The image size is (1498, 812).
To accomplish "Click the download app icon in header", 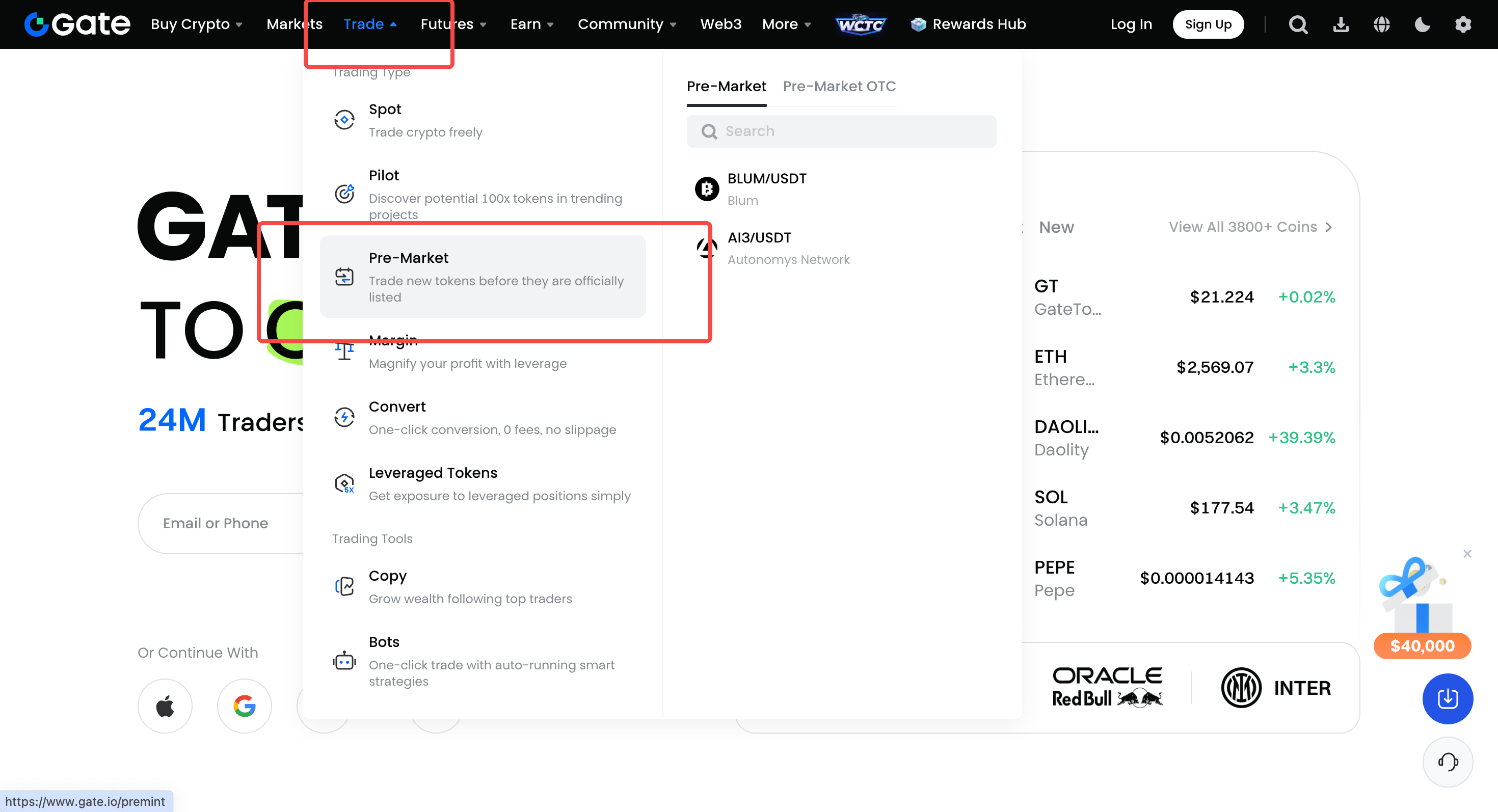I will tap(1341, 24).
